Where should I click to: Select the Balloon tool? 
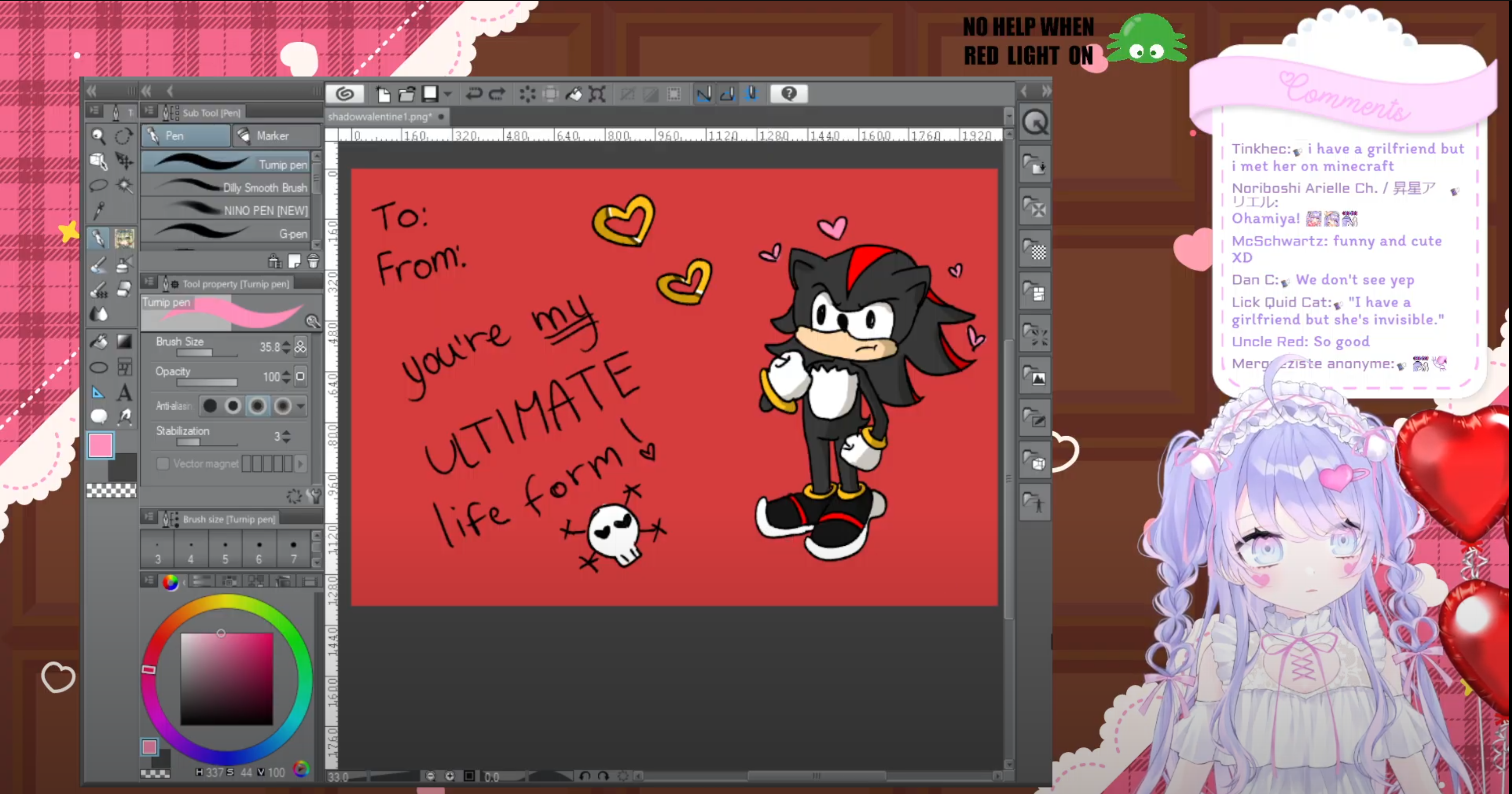click(x=98, y=417)
